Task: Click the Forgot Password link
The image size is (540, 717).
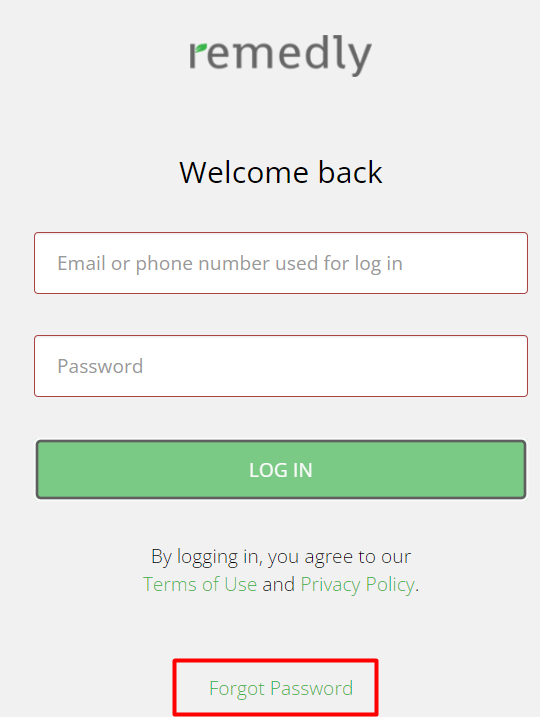Action: 281,688
